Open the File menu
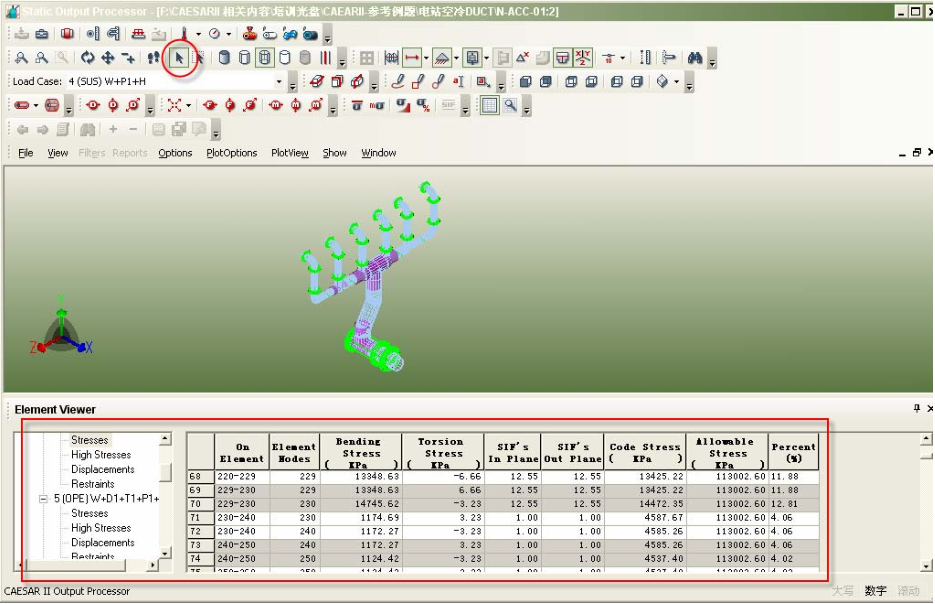The width and height of the screenshot is (935, 604). coord(25,153)
